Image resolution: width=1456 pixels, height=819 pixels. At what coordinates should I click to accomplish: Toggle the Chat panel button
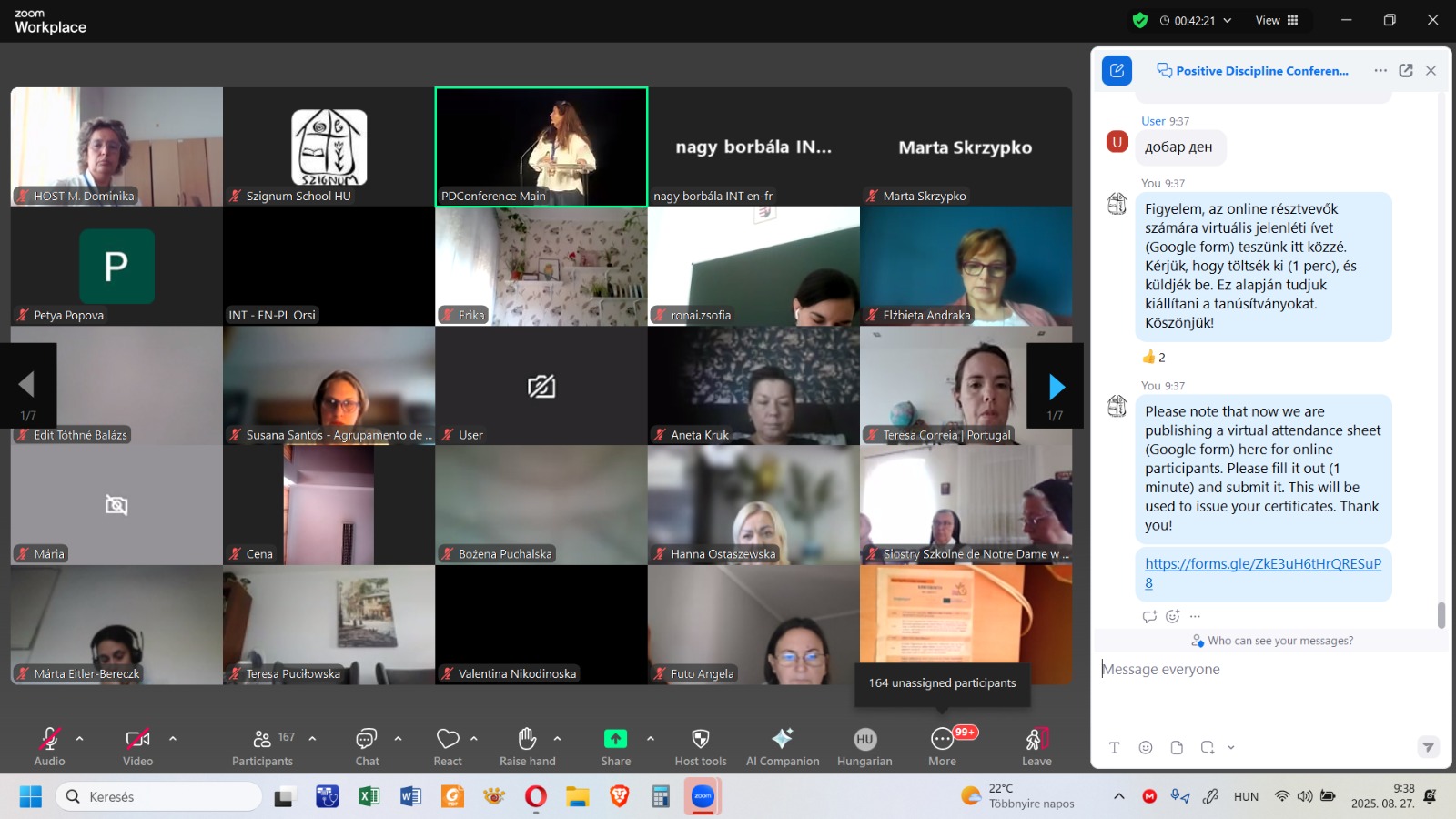[x=367, y=739]
